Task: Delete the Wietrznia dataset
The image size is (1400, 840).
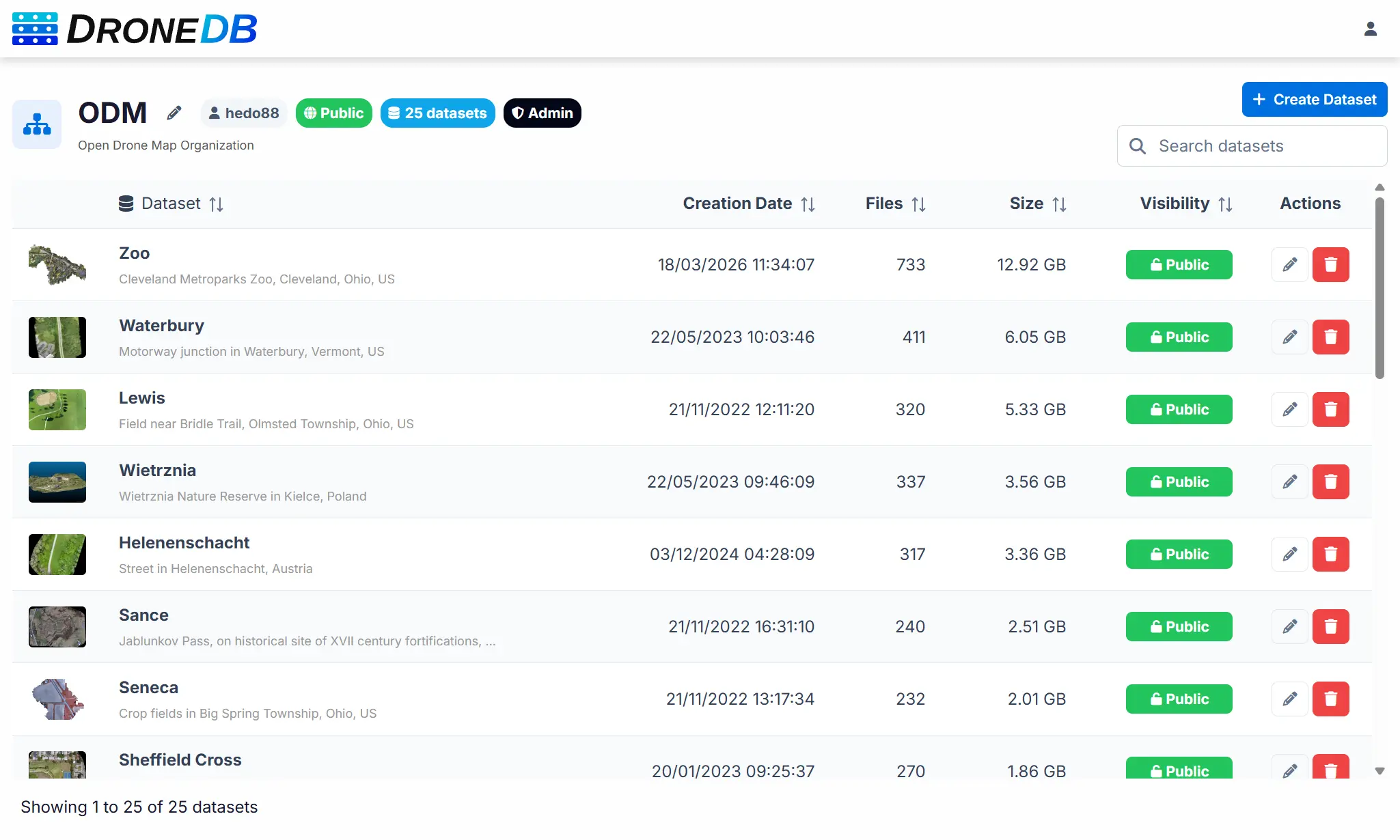Action: tap(1330, 482)
